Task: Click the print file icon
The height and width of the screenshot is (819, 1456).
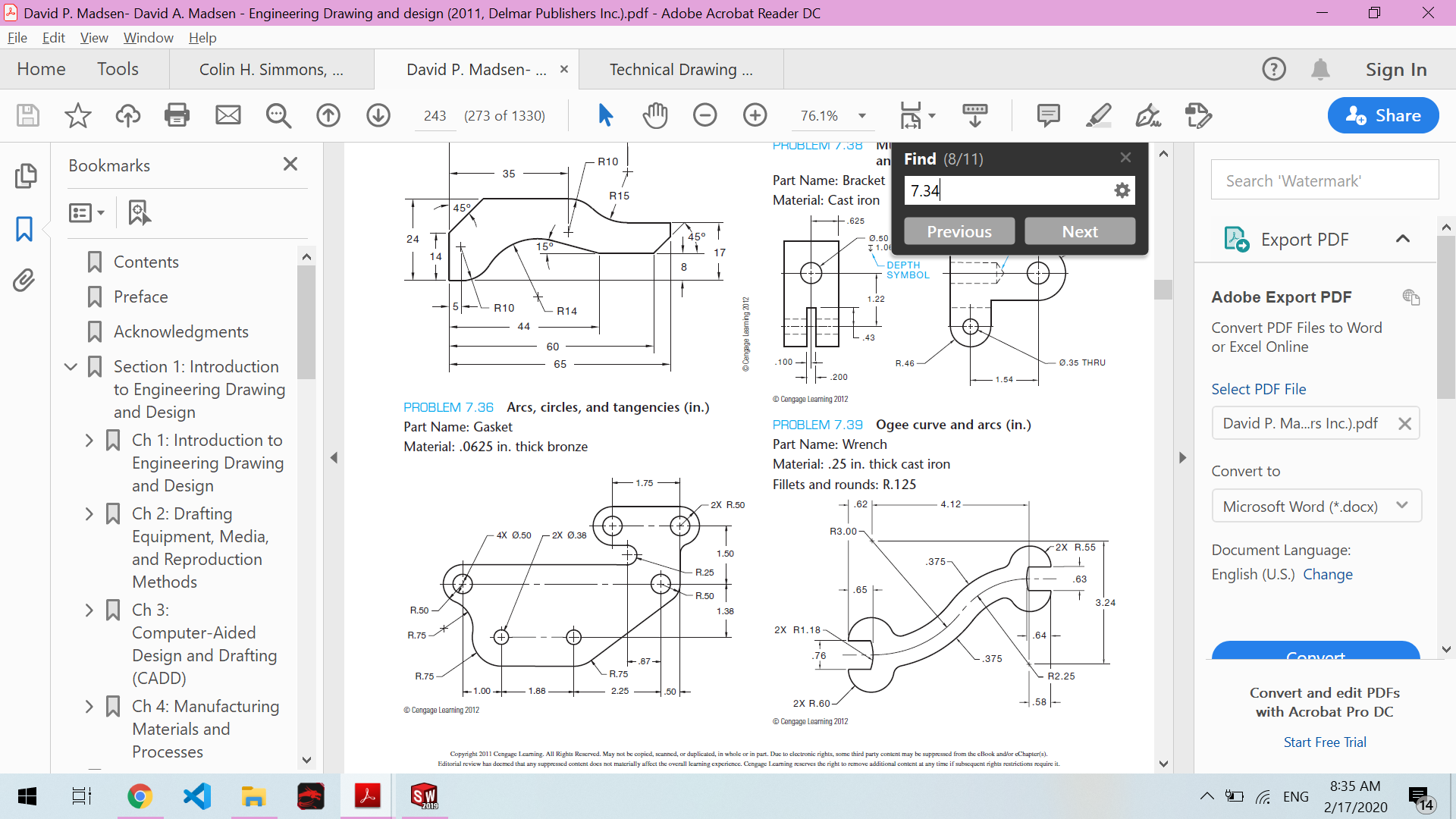Action: 177,115
